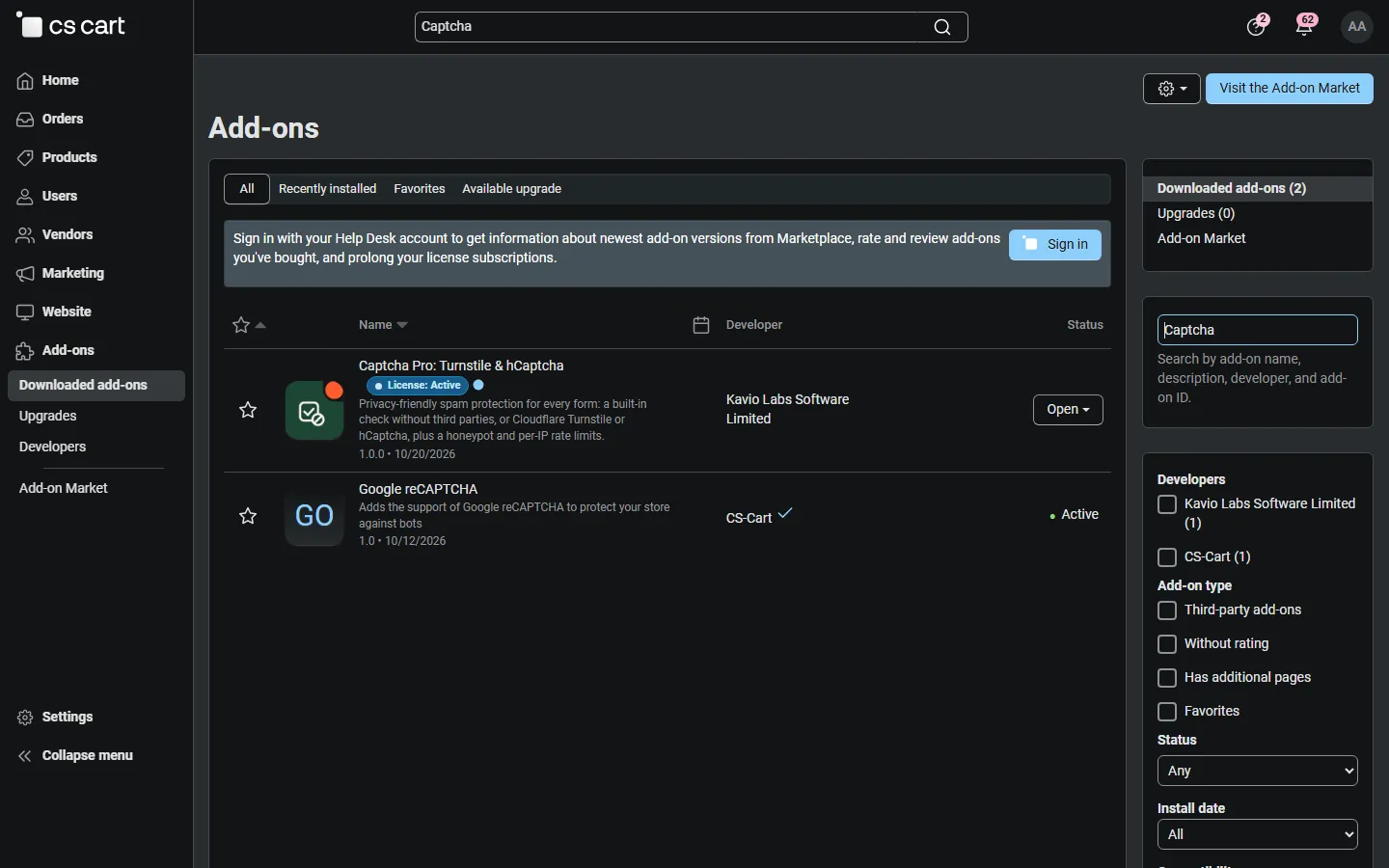Sort by the calendar date column icon
The width and height of the screenshot is (1389, 868).
(x=701, y=325)
